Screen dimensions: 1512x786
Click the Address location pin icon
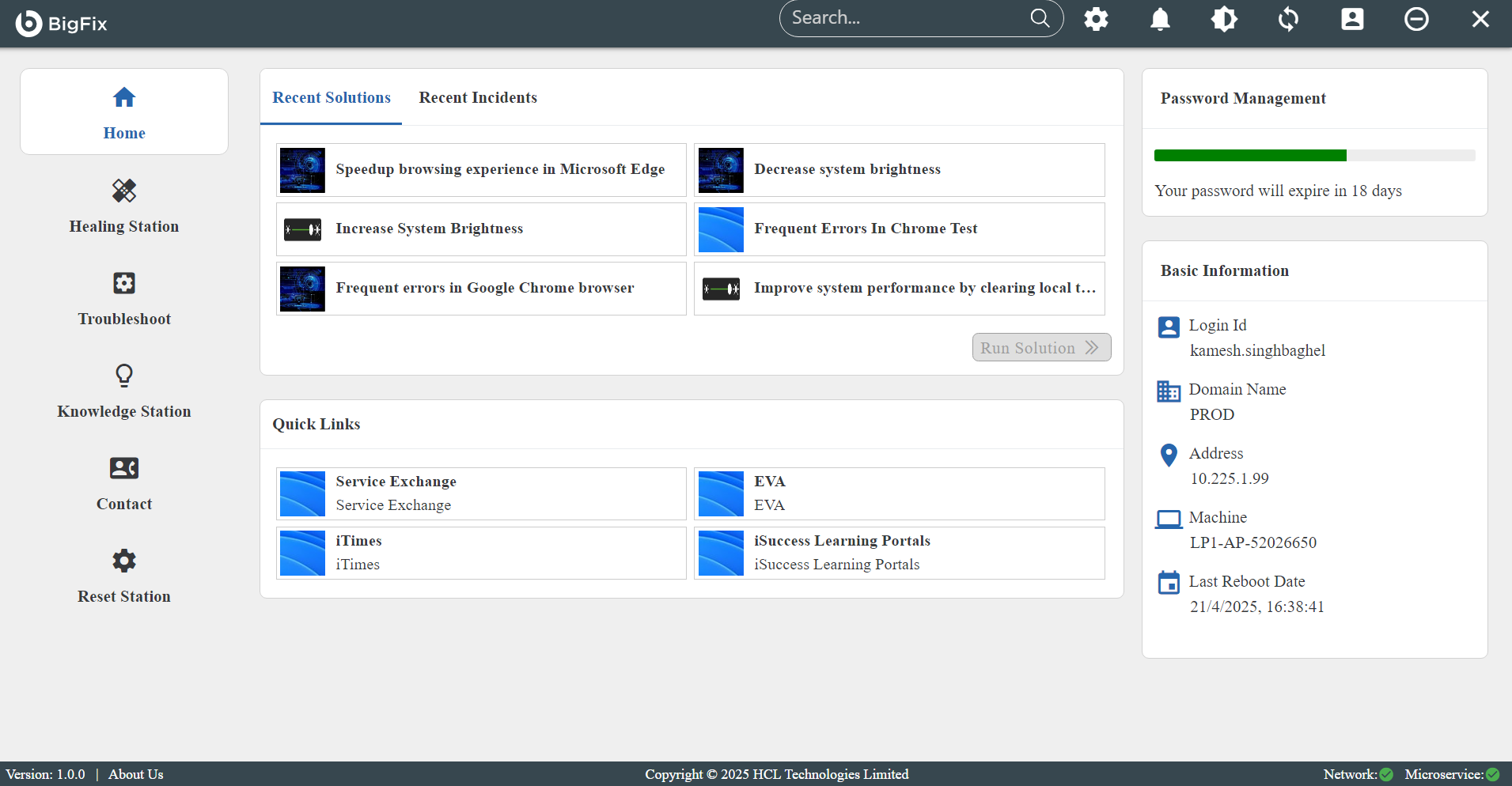[x=1169, y=455]
